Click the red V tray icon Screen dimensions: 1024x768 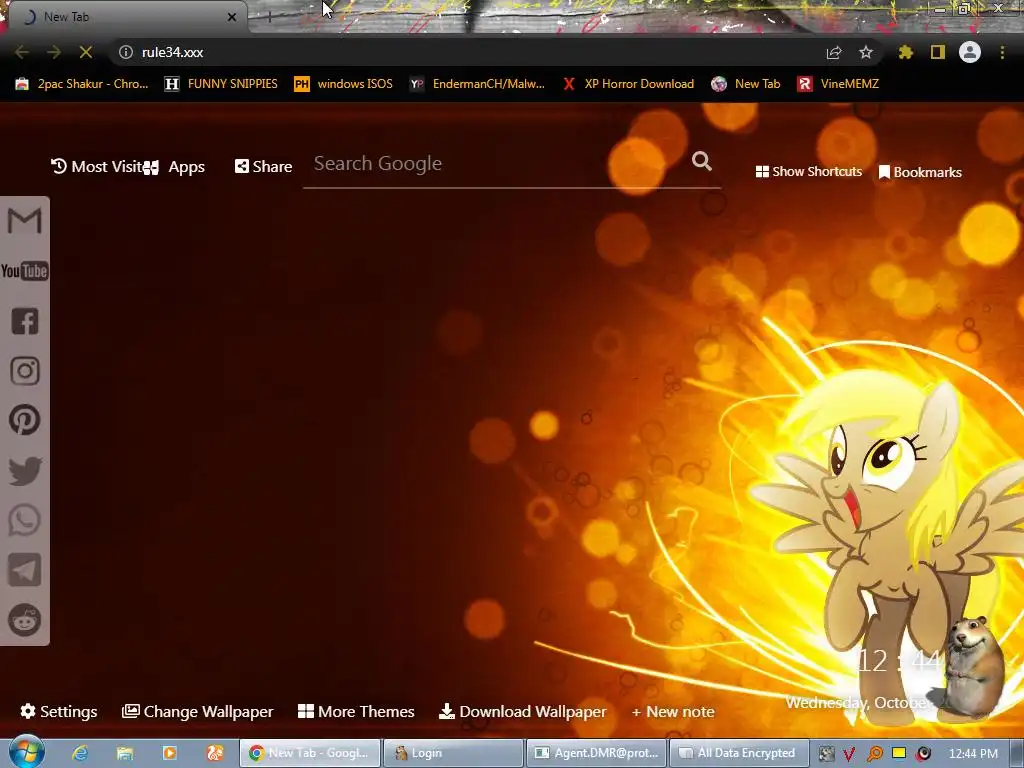click(x=849, y=754)
